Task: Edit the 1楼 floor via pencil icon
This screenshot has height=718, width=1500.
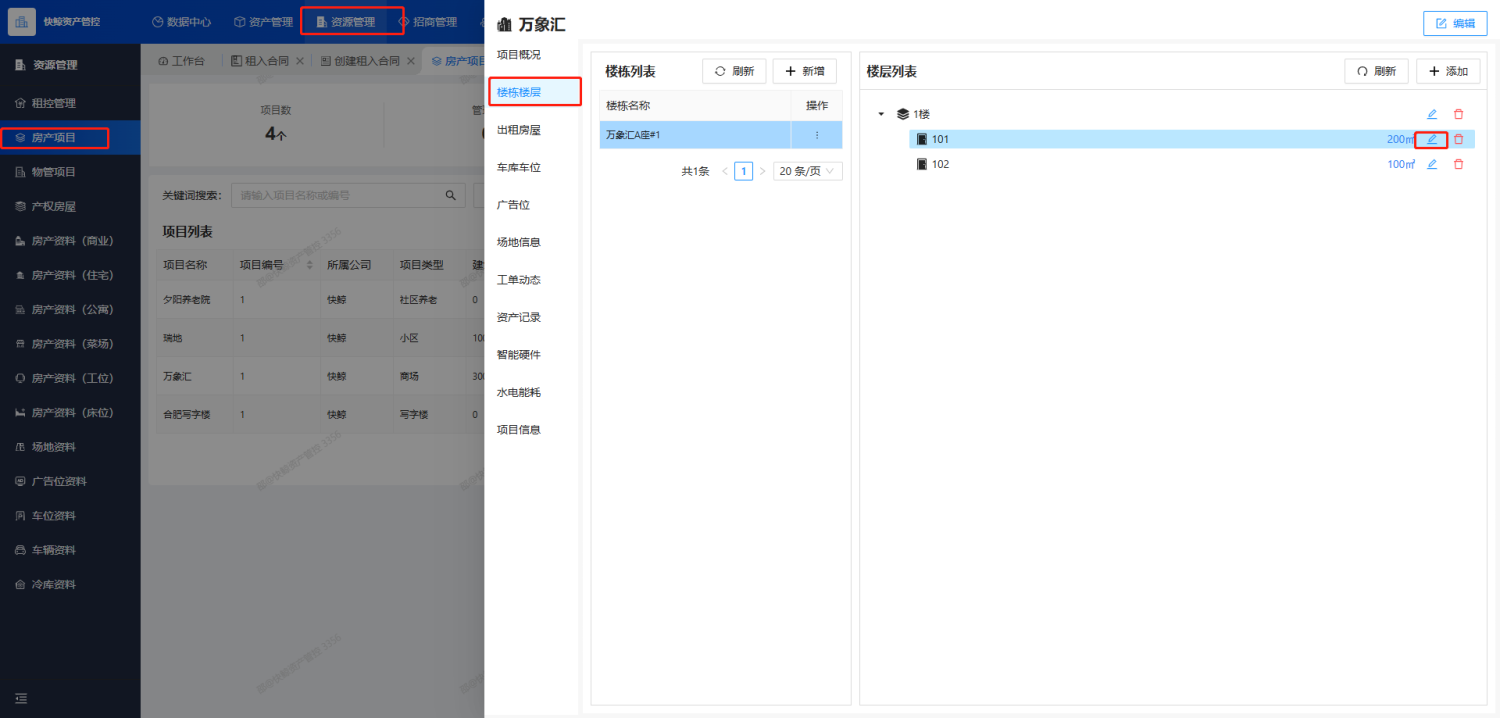Action: click(x=1432, y=114)
